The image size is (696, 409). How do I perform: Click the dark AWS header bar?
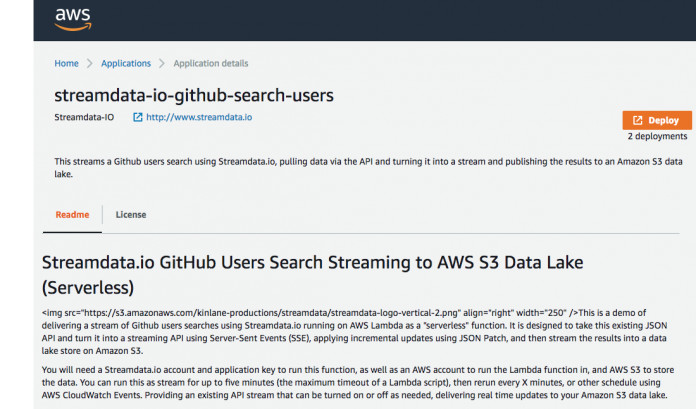(400, 19)
